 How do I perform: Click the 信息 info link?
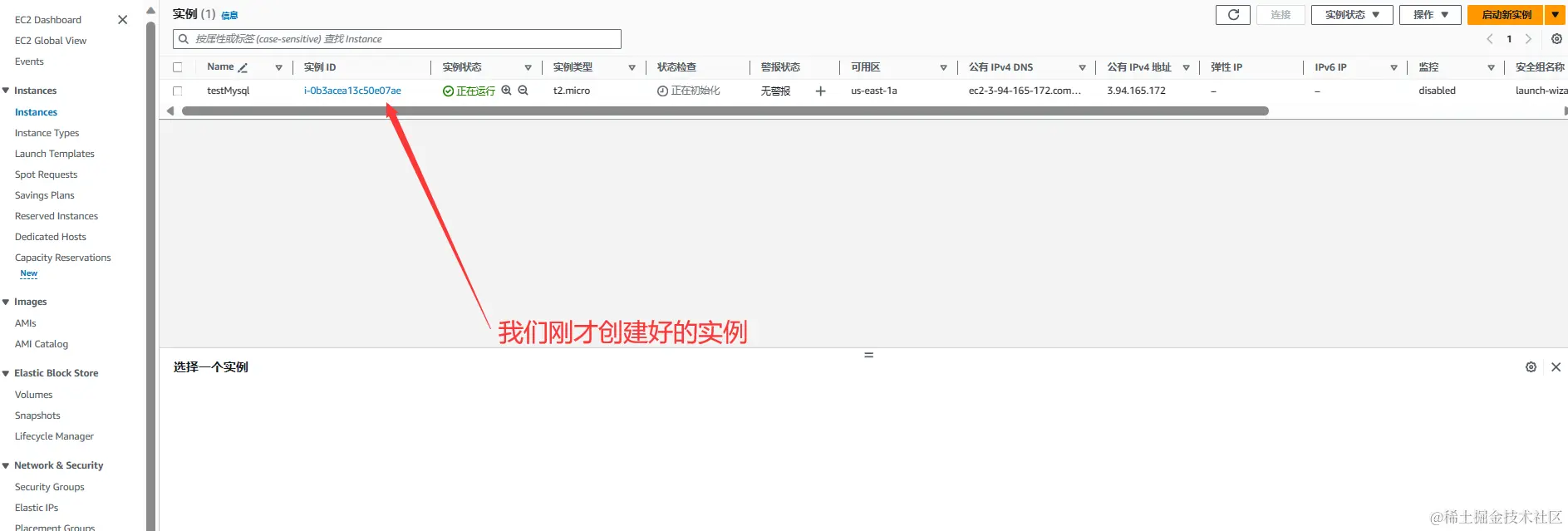(229, 16)
